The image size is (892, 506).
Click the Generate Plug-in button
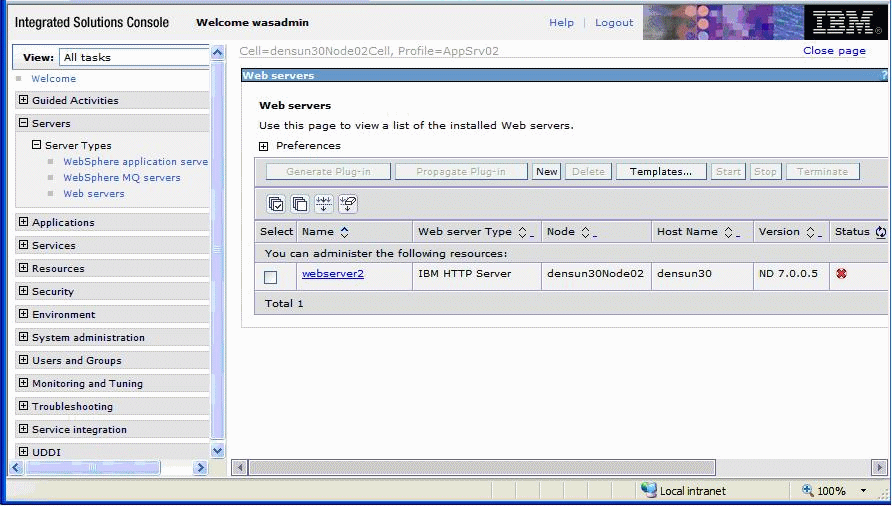click(328, 171)
